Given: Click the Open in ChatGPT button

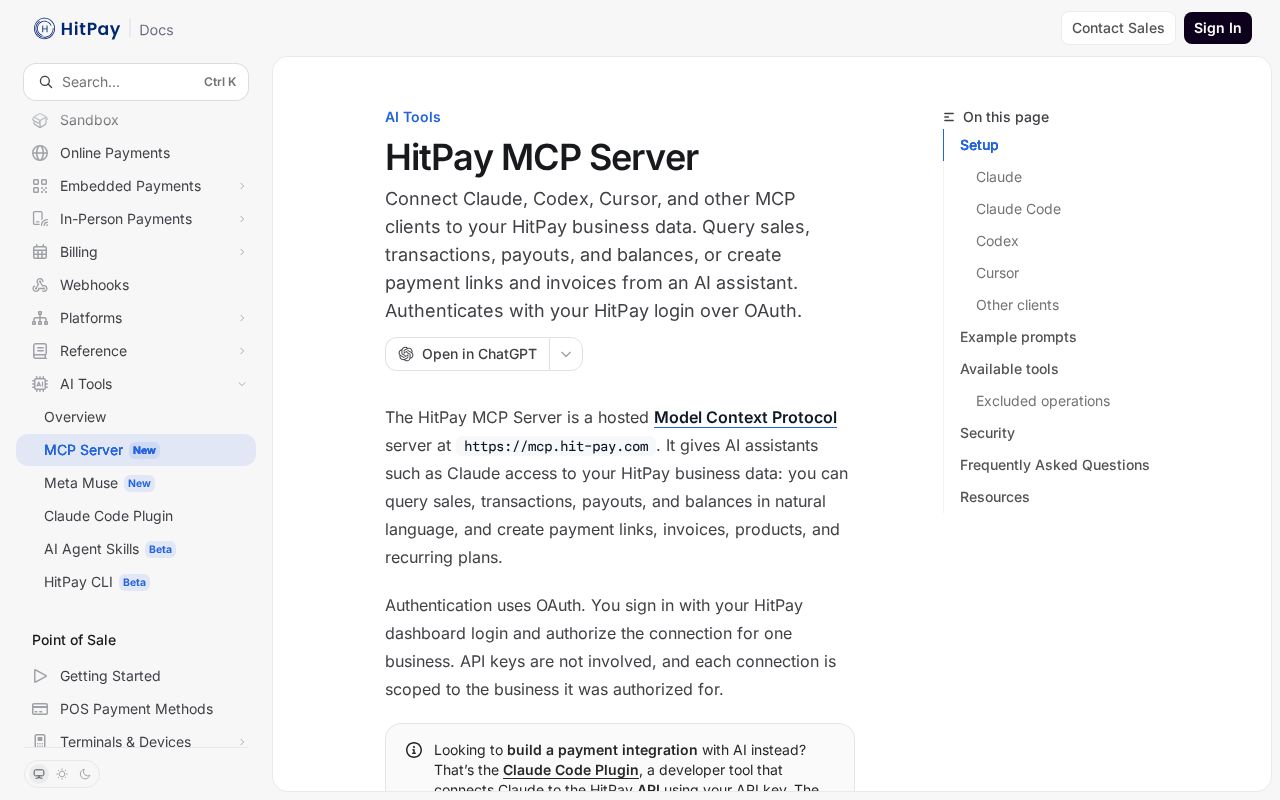Looking at the screenshot, I should (x=467, y=354).
